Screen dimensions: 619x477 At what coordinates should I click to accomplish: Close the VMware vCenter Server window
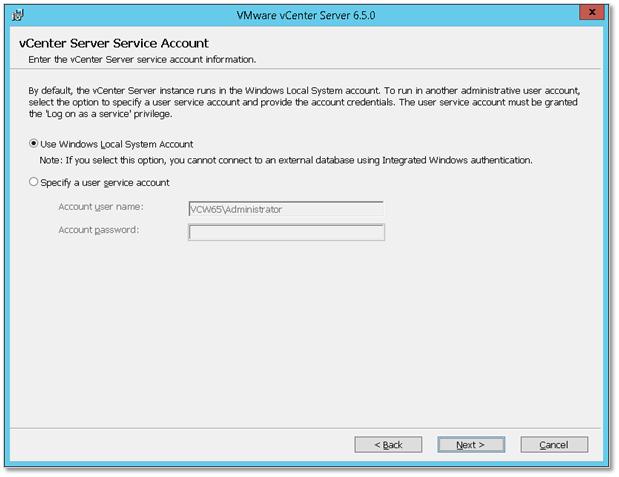592,12
